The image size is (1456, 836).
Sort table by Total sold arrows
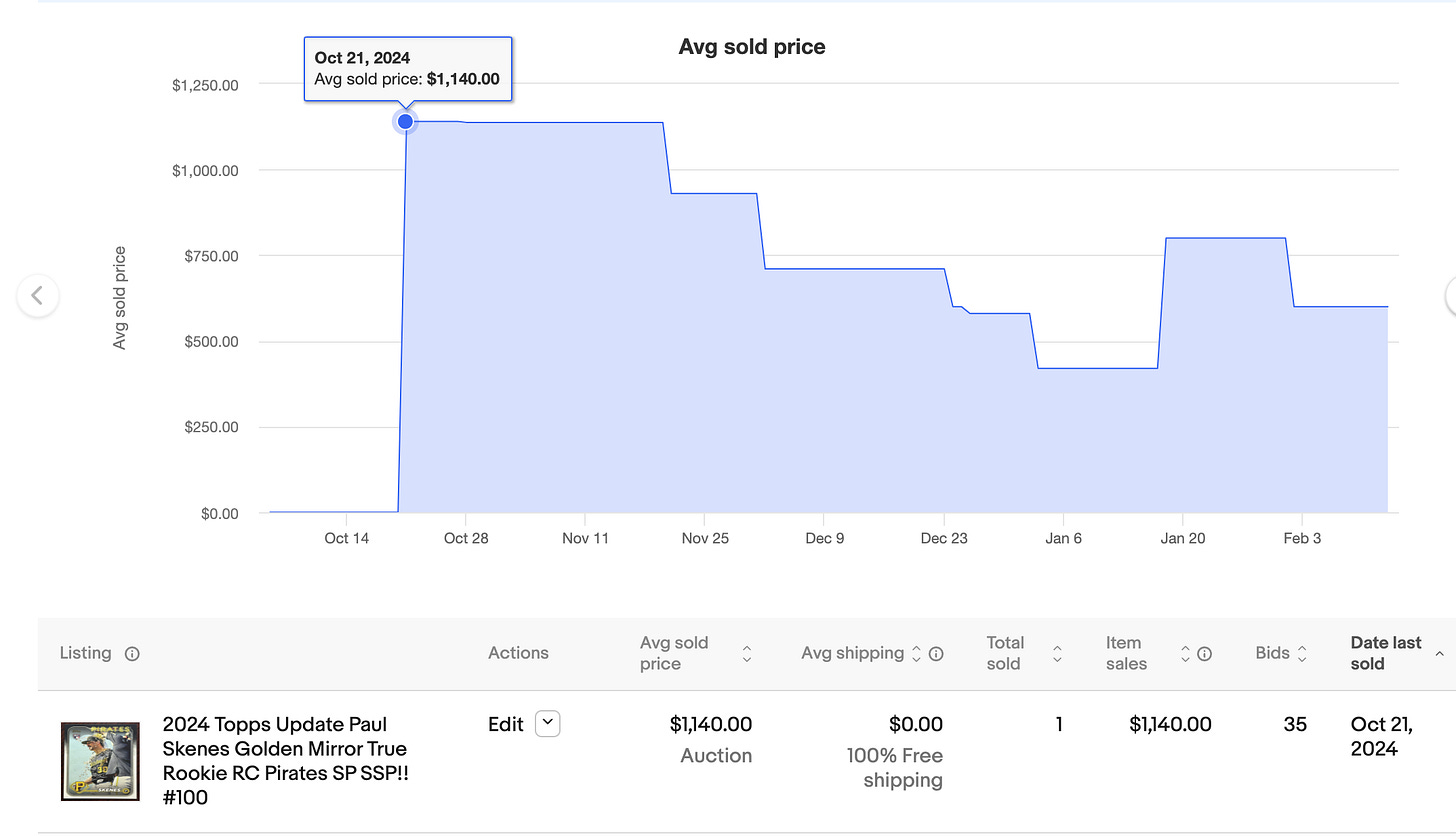tap(1057, 654)
